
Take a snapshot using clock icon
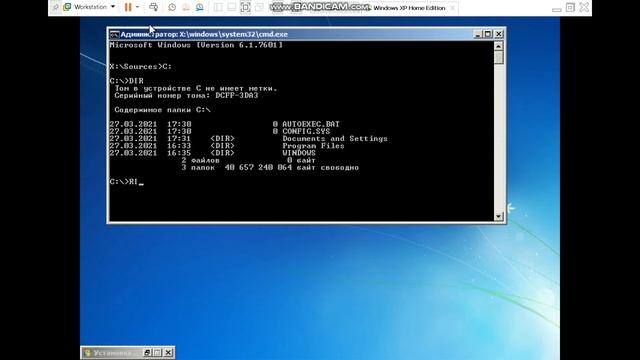pos(172,7)
